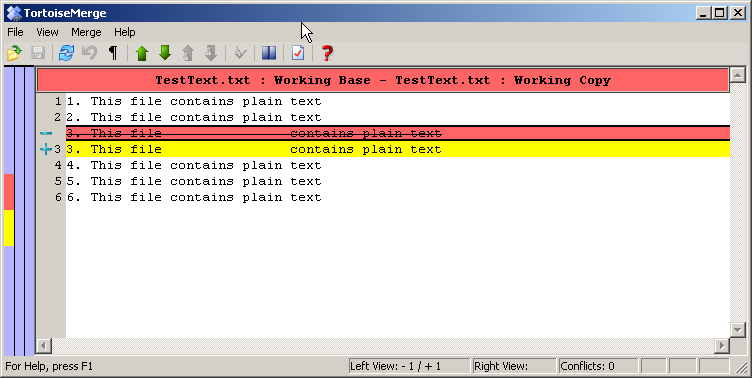Open the Merge menu
Image resolution: width=752 pixels, height=378 pixels.
tap(86, 32)
